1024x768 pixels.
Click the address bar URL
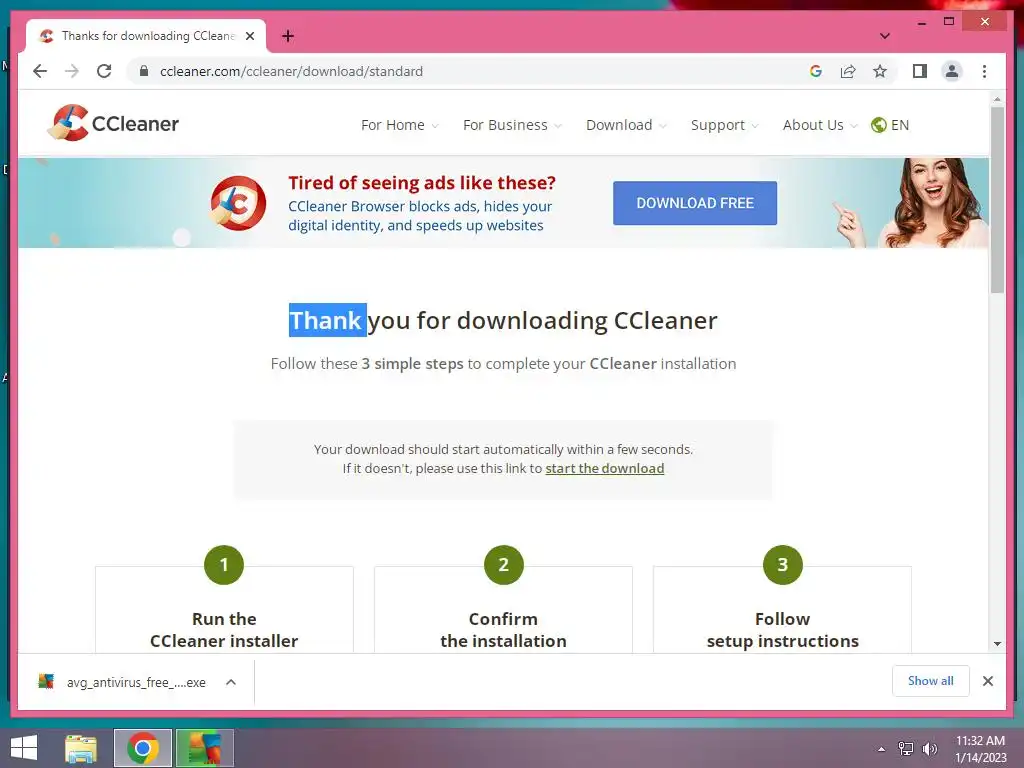[x=291, y=71]
